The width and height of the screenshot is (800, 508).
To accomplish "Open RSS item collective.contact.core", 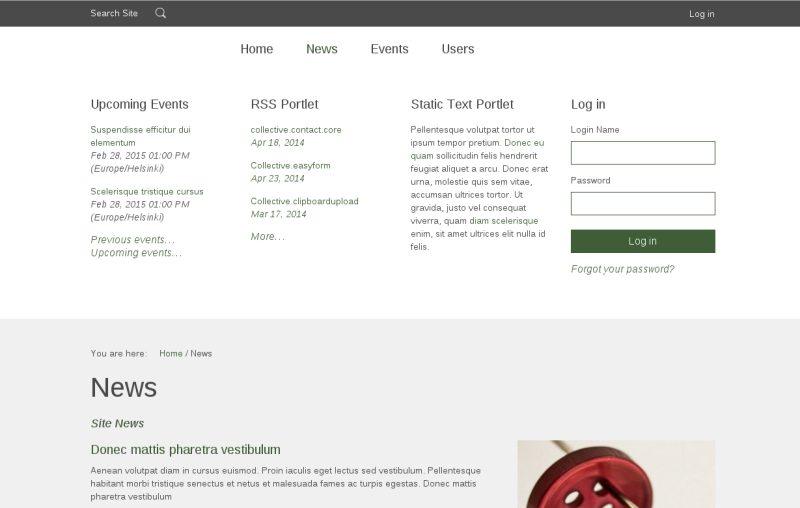I will pyautogui.click(x=296, y=130).
